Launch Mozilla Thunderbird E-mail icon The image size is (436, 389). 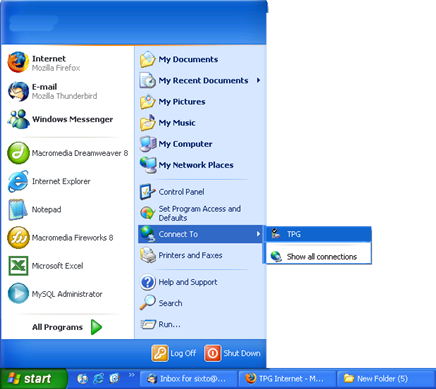pyautogui.click(x=18, y=91)
